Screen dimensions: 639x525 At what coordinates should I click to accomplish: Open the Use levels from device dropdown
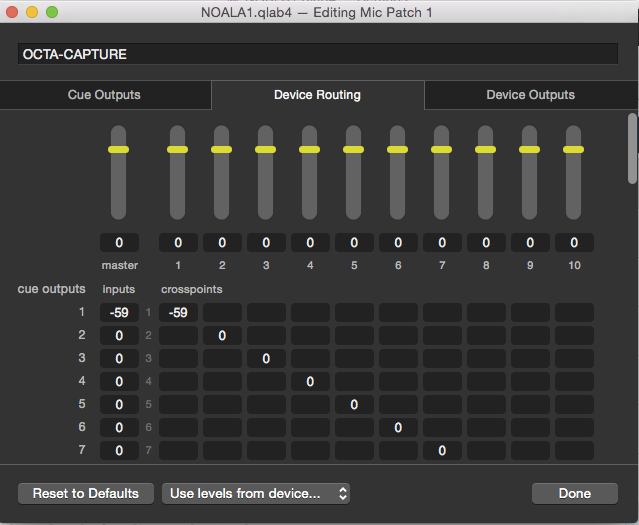pyautogui.click(x=258, y=493)
